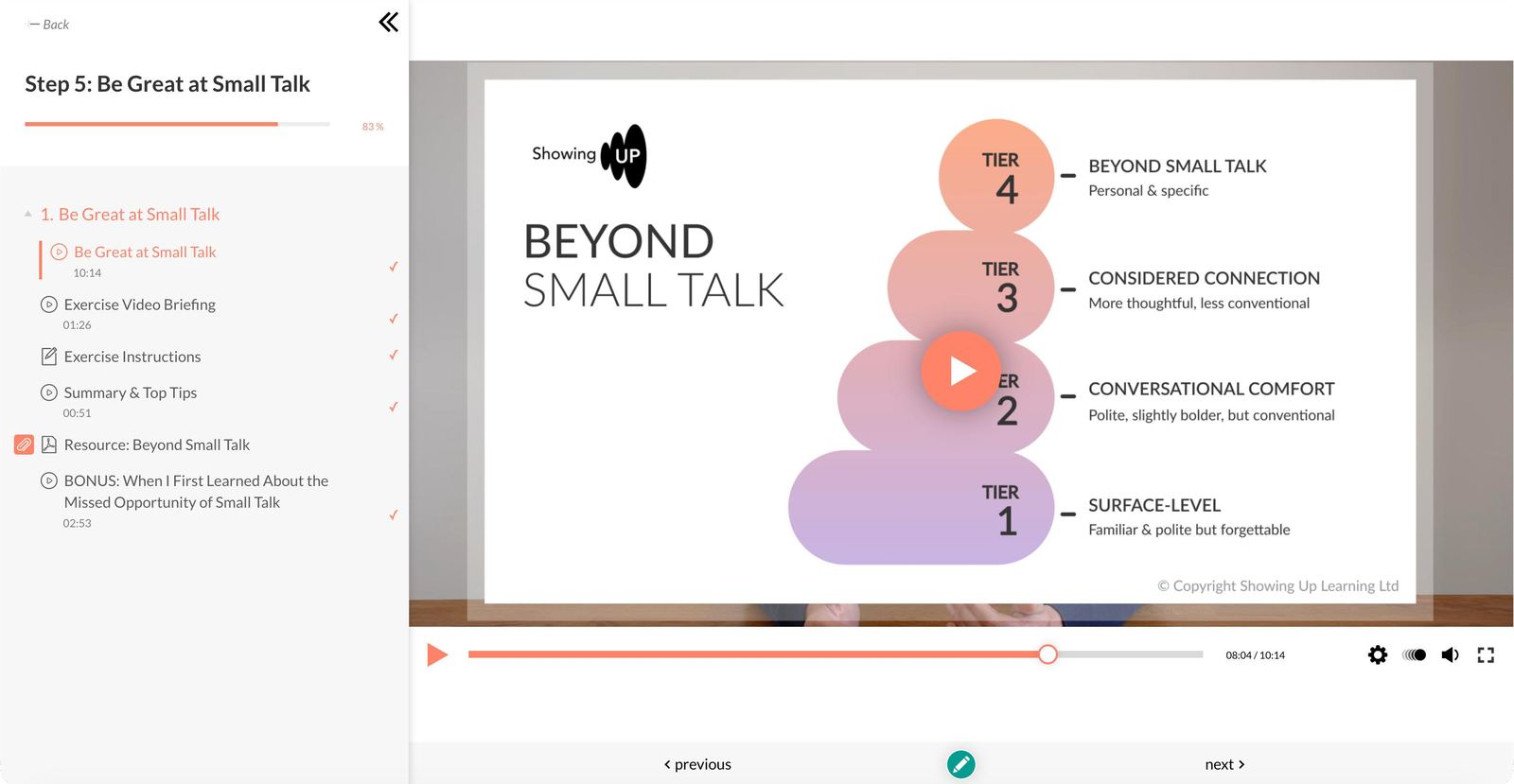The height and width of the screenshot is (784, 1514).
Task: Open video settings gear icon
Action: click(1378, 654)
